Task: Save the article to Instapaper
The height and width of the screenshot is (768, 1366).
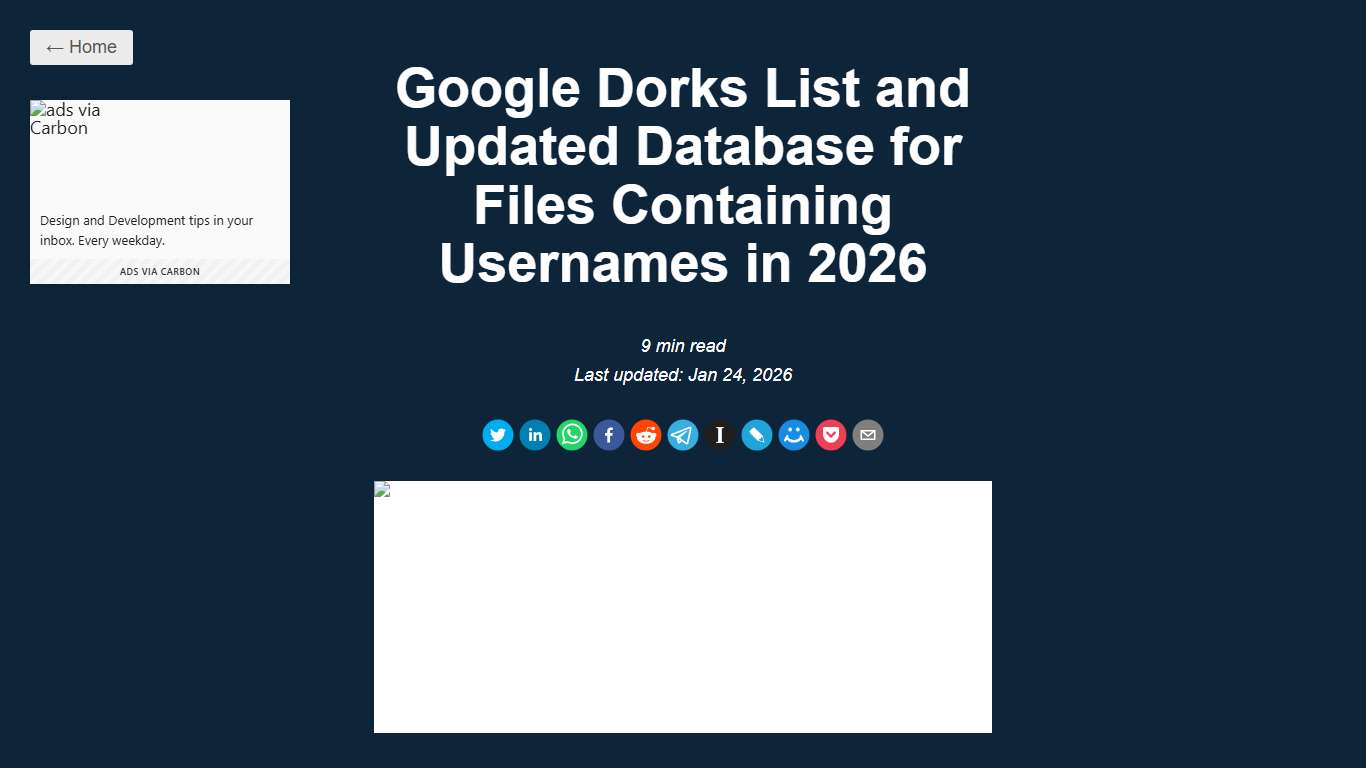Action: 719,435
